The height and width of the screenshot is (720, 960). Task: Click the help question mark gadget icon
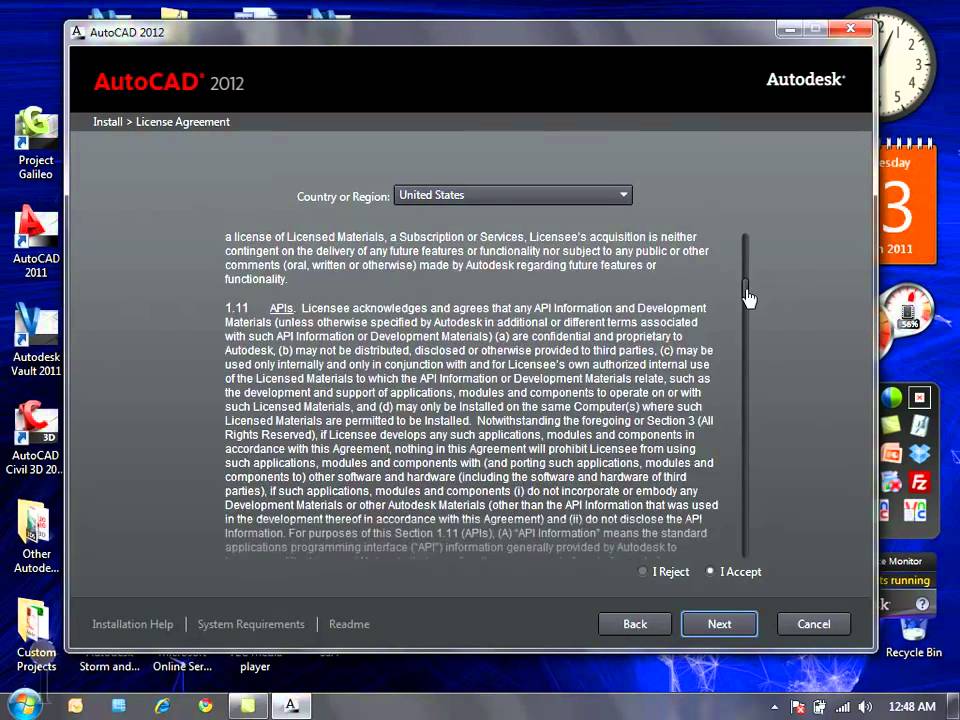(922, 604)
